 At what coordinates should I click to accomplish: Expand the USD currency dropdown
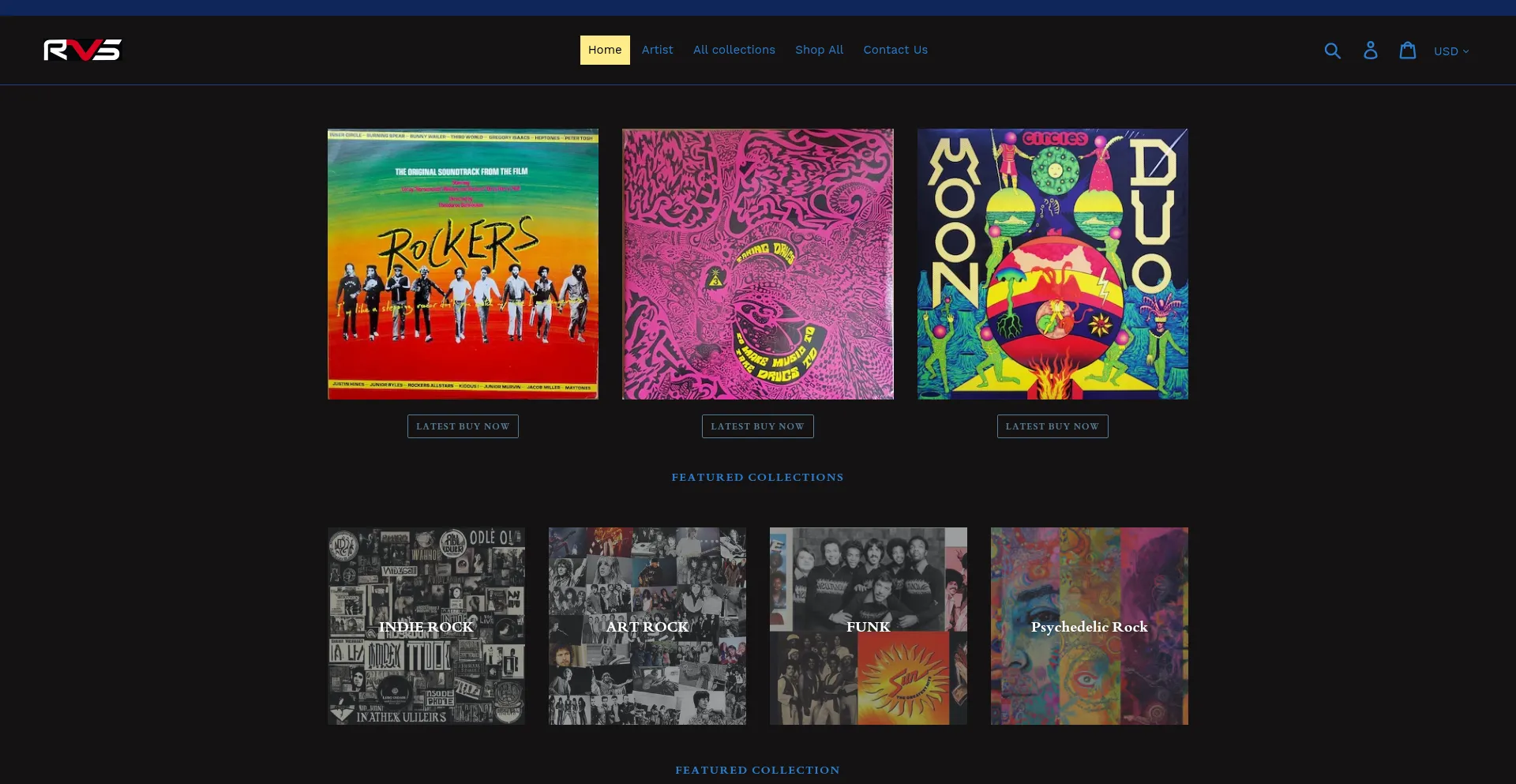pyautogui.click(x=1451, y=51)
